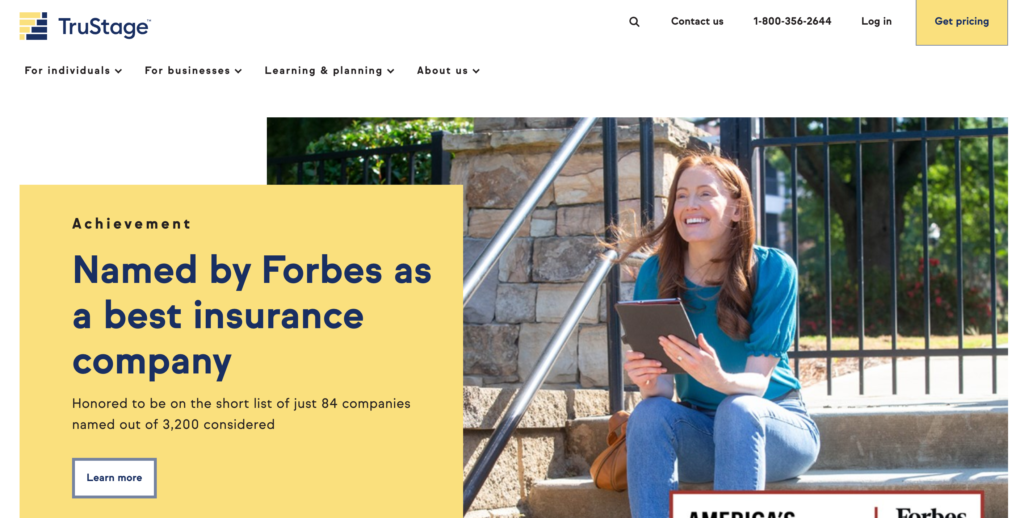Open the Contact us link
Screen dimensions: 1024x518
tap(697, 22)
